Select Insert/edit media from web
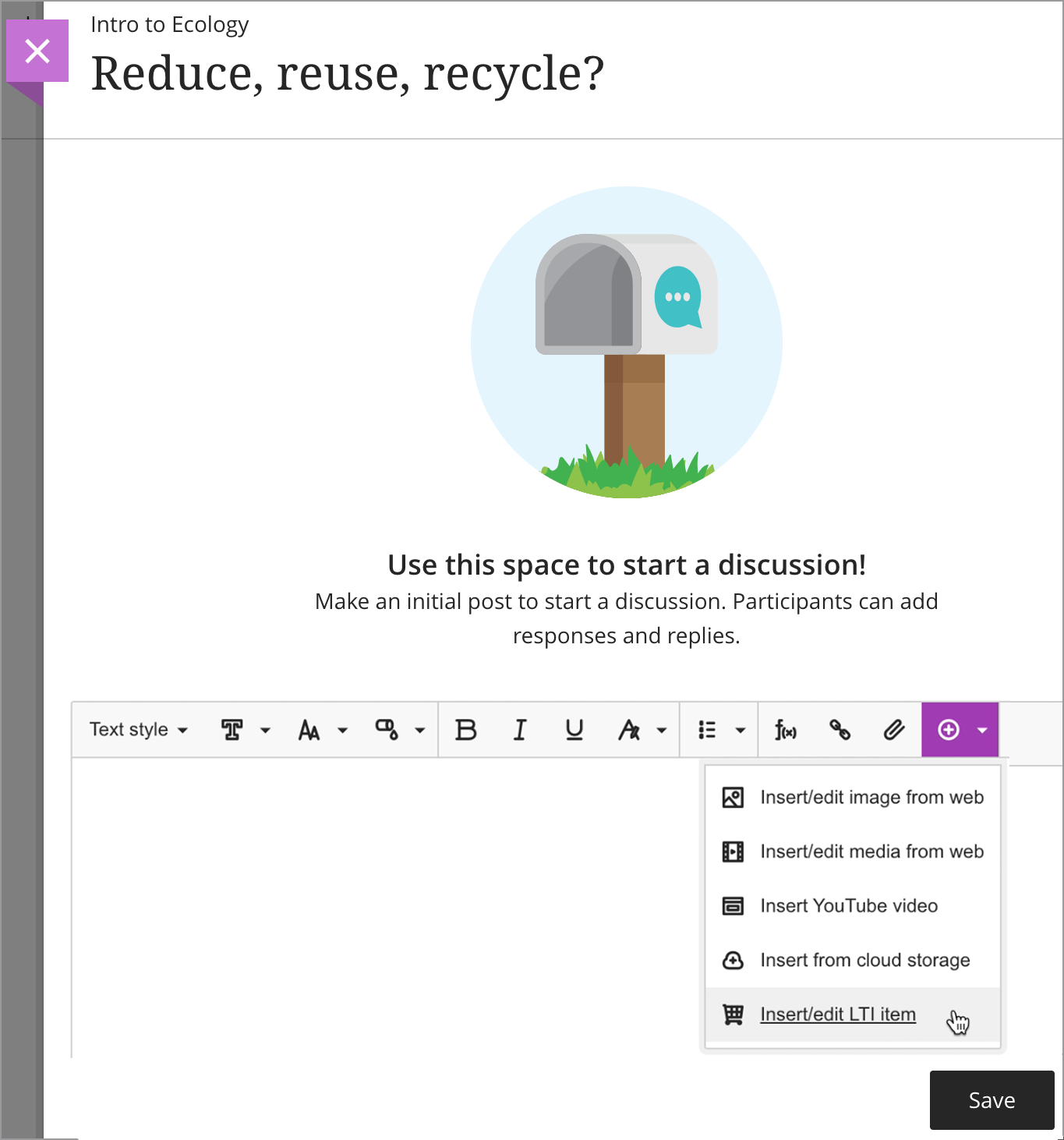This screenshot has height=1140, width=1064. 853,851
